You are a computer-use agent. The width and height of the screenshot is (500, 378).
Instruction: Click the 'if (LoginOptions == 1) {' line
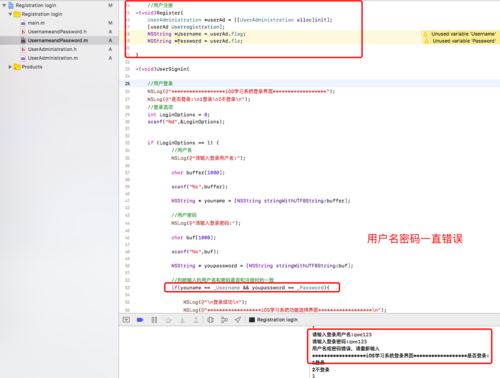183,143
